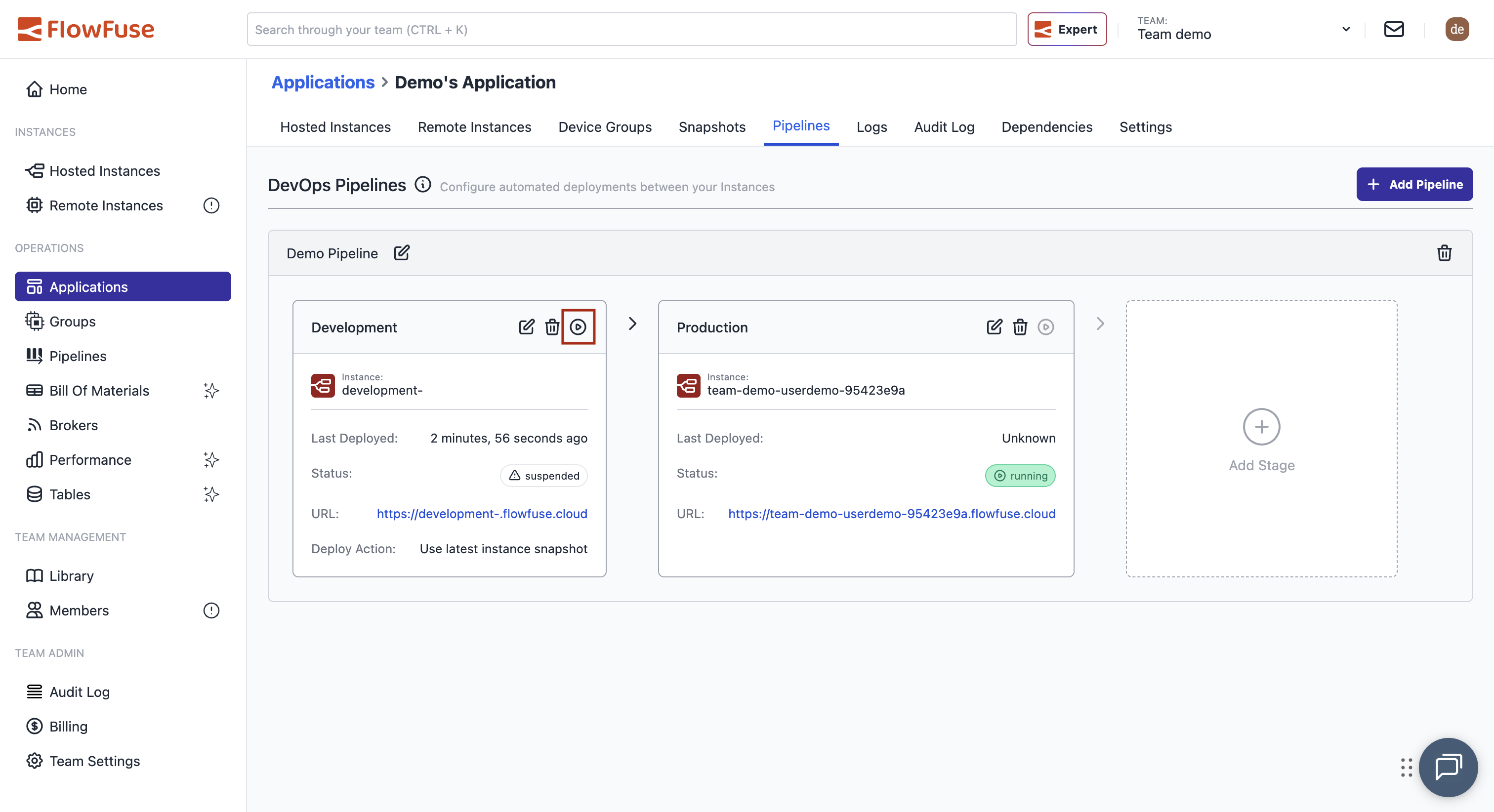Click Remote Instances warning icon
This screenshot has width=1494, height=812.
point(211,205)
